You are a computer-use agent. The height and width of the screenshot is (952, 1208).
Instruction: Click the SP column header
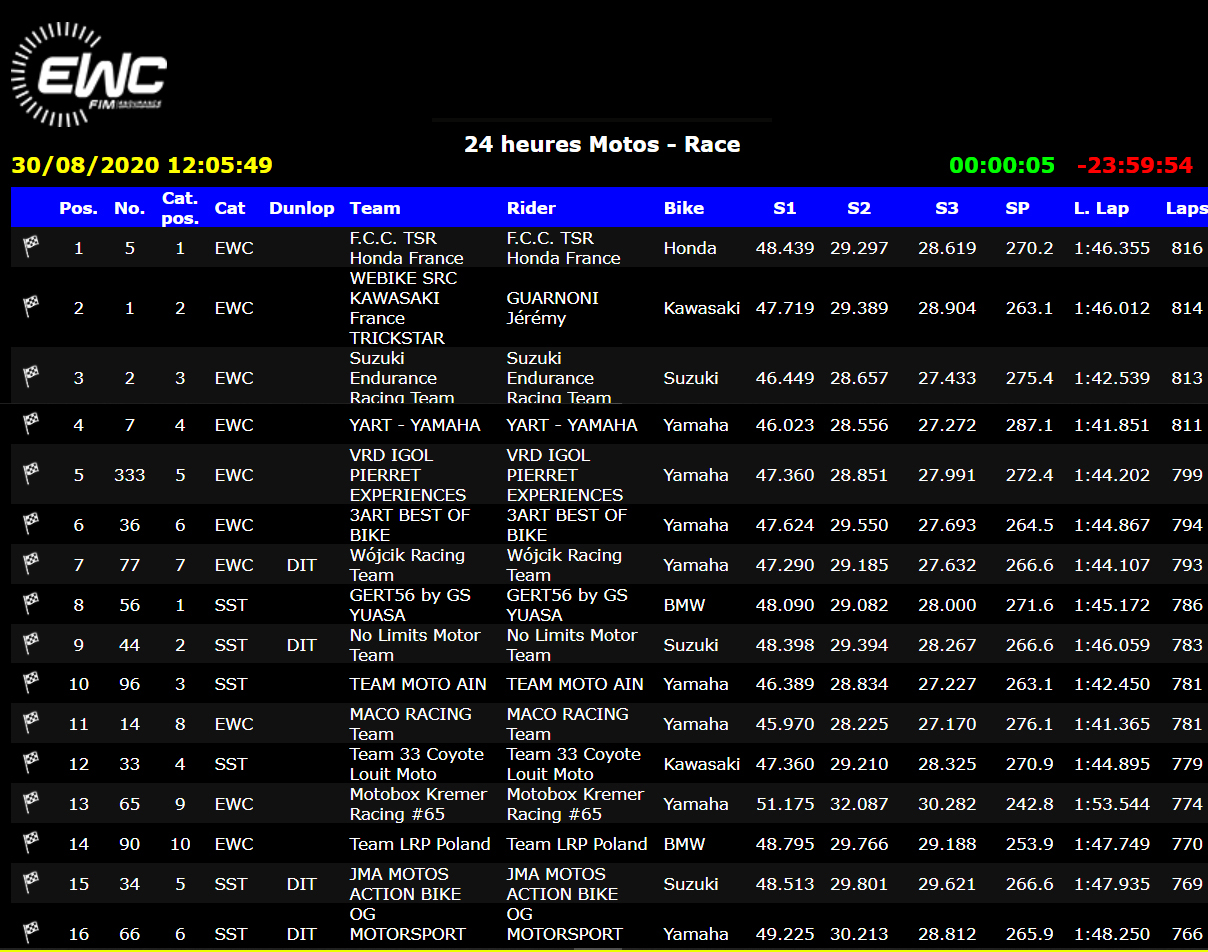pos(1017,208)
